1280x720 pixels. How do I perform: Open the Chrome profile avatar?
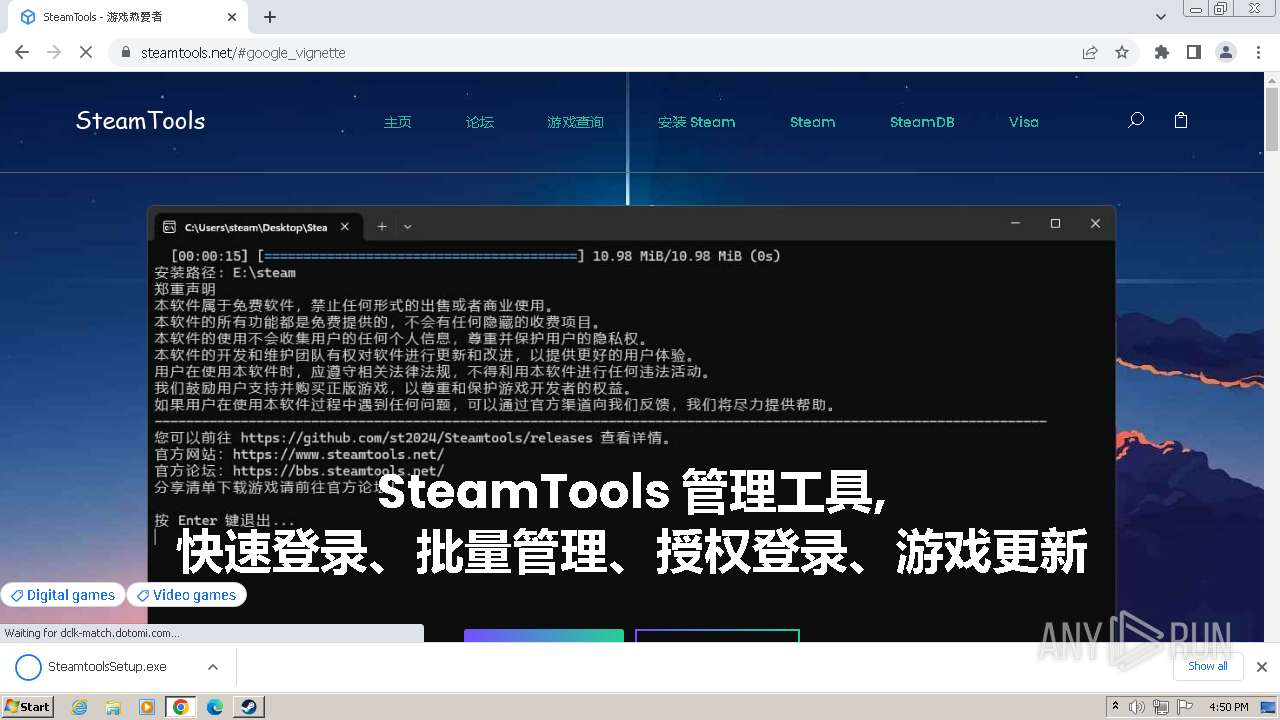pos(1225,52)
